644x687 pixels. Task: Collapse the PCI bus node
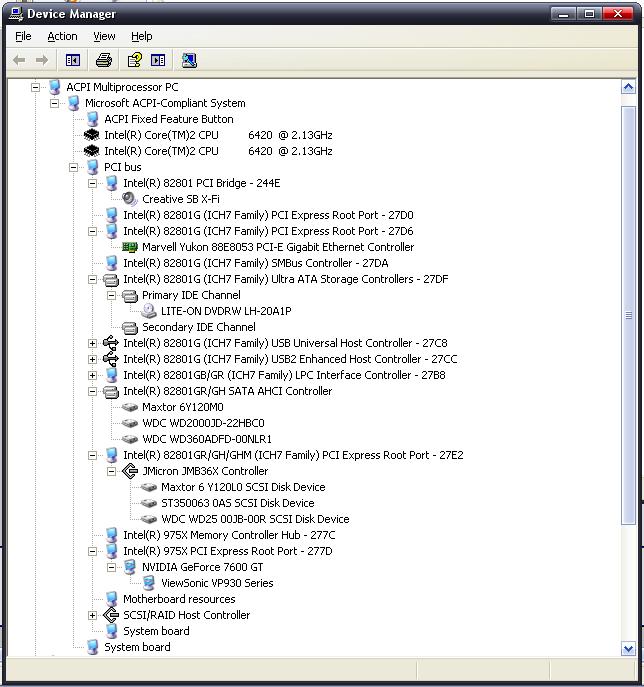[x=74, y=167]
